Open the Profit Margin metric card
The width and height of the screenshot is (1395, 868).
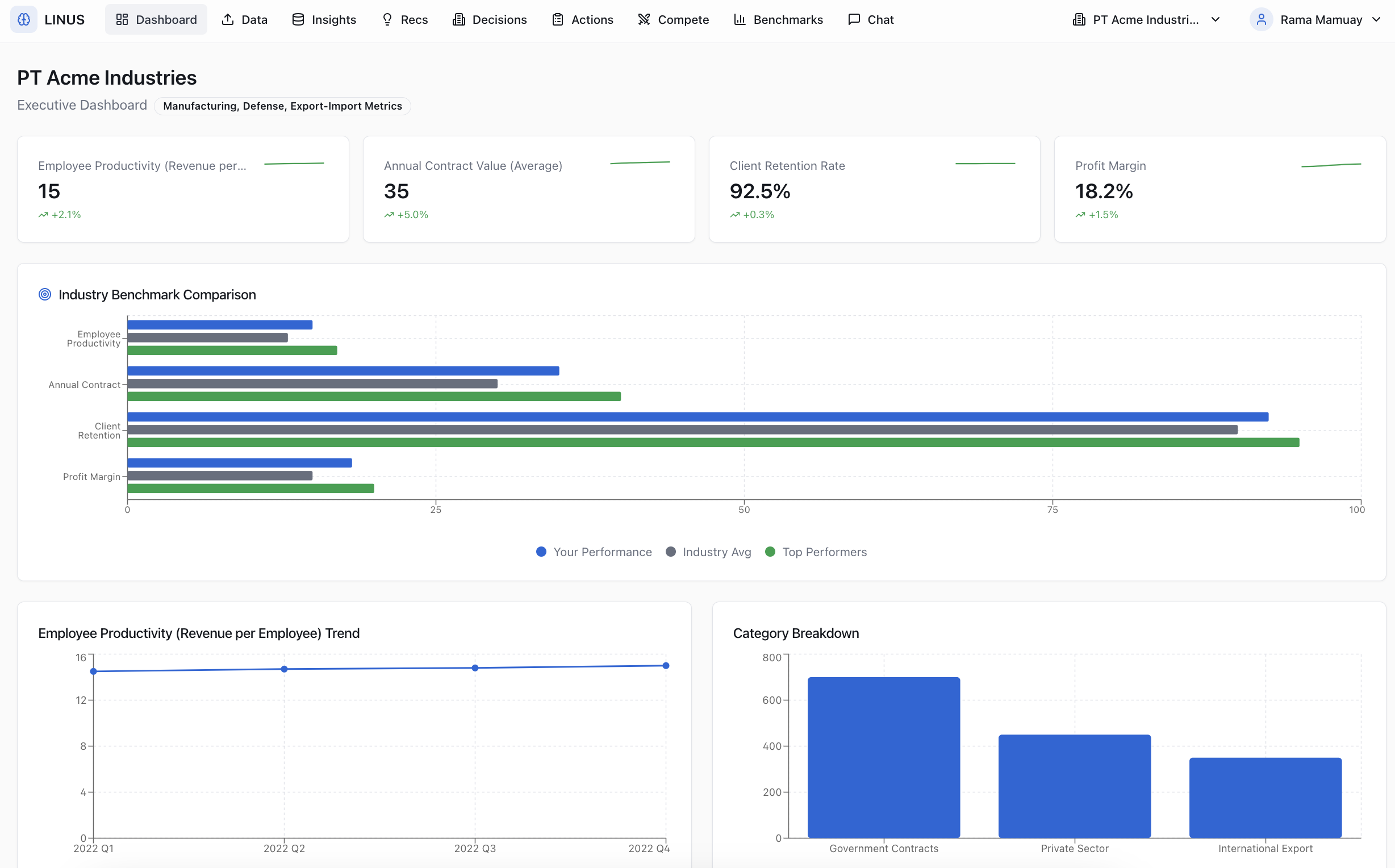[1219, 189]
